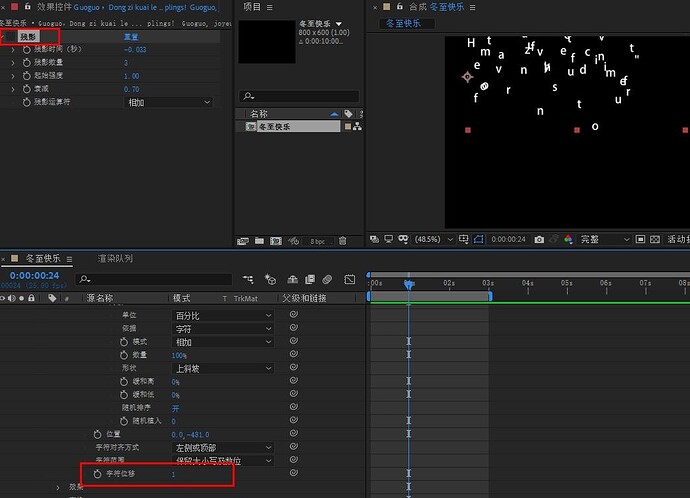
Task: Open the 单位 dropdown showing 百分比
Action: (223, 315)
